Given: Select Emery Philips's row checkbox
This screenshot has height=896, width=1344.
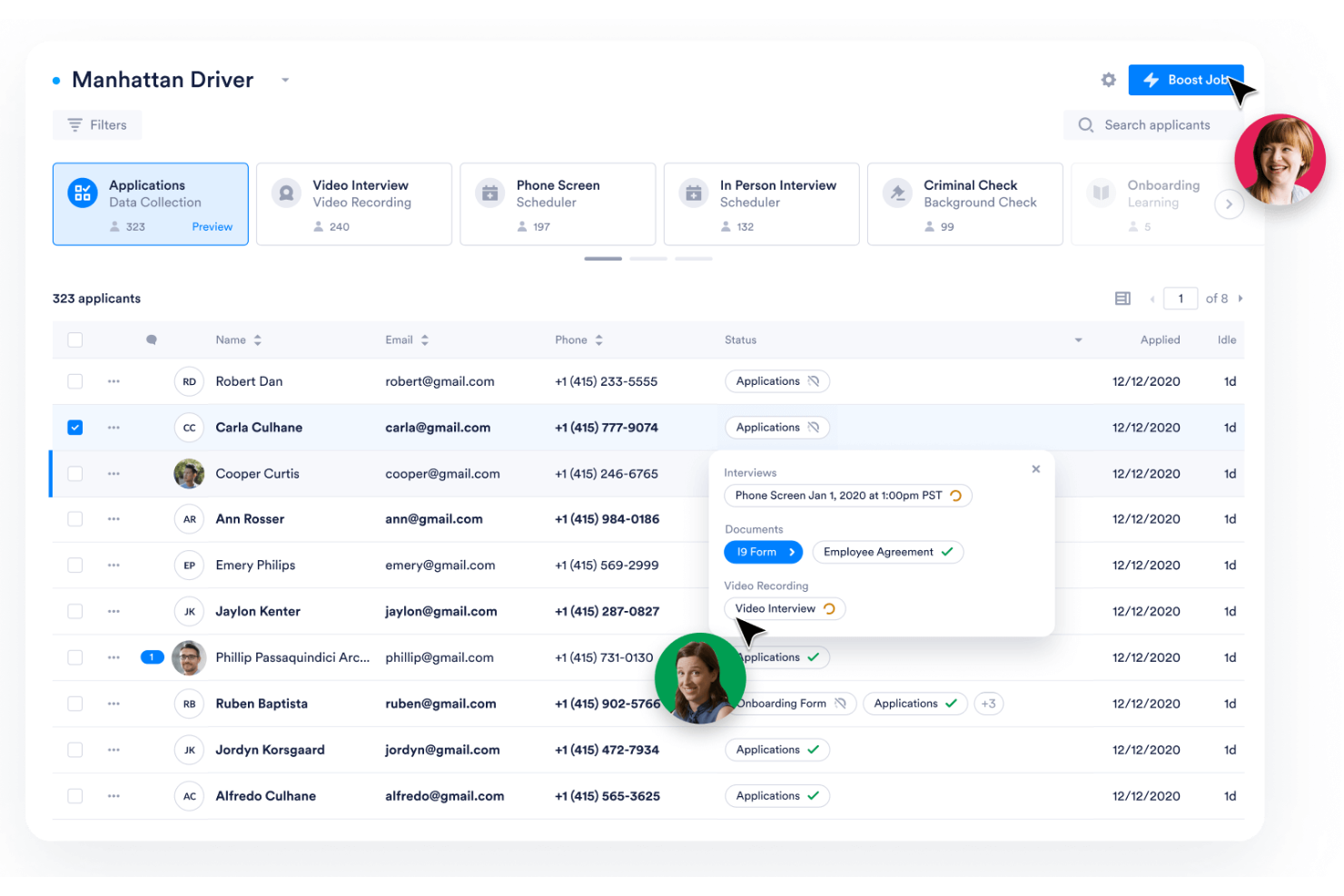Looking at the screenshot, I should [75, 566].
